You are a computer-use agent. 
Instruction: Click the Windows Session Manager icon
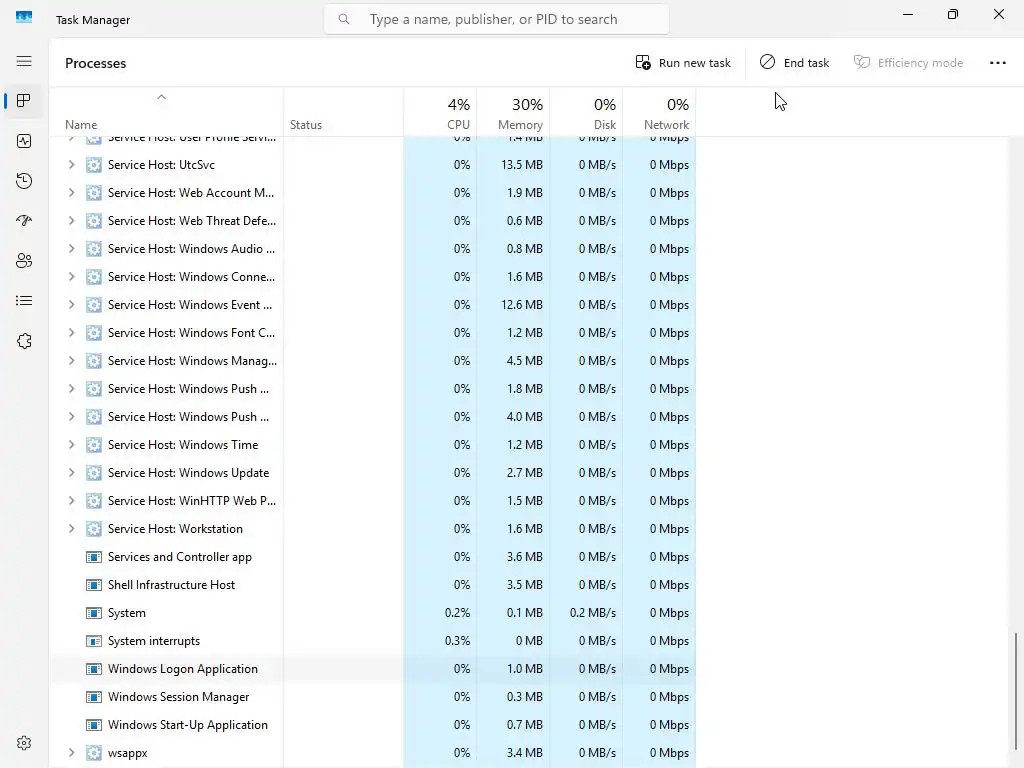point(94,697)
